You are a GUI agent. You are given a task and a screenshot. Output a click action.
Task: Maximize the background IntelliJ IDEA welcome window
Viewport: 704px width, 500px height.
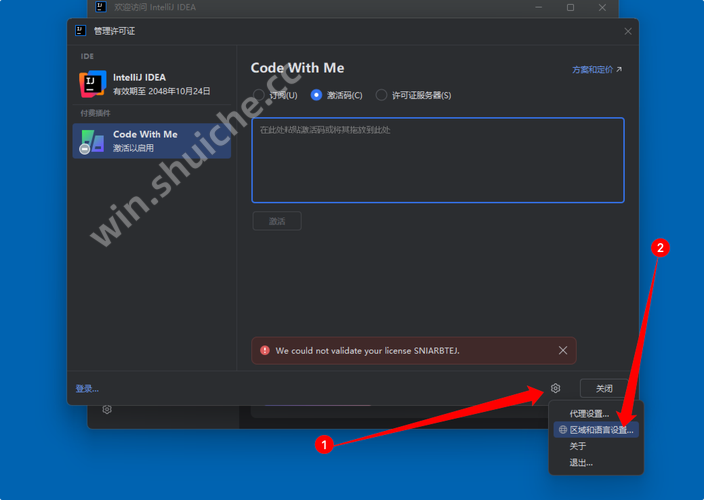click(570, 7)
